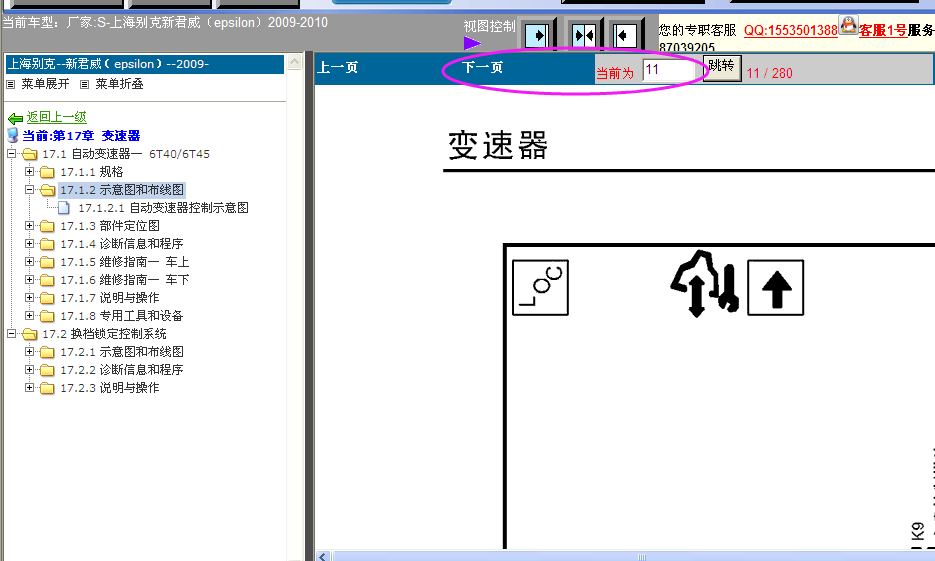Screen dimensions: 935x561
Task: Click the LOC locator icon in diagram
Action: point(540,287)
